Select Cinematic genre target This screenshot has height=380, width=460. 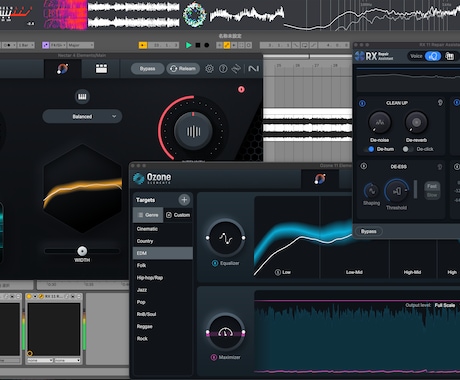pos(163,229)
